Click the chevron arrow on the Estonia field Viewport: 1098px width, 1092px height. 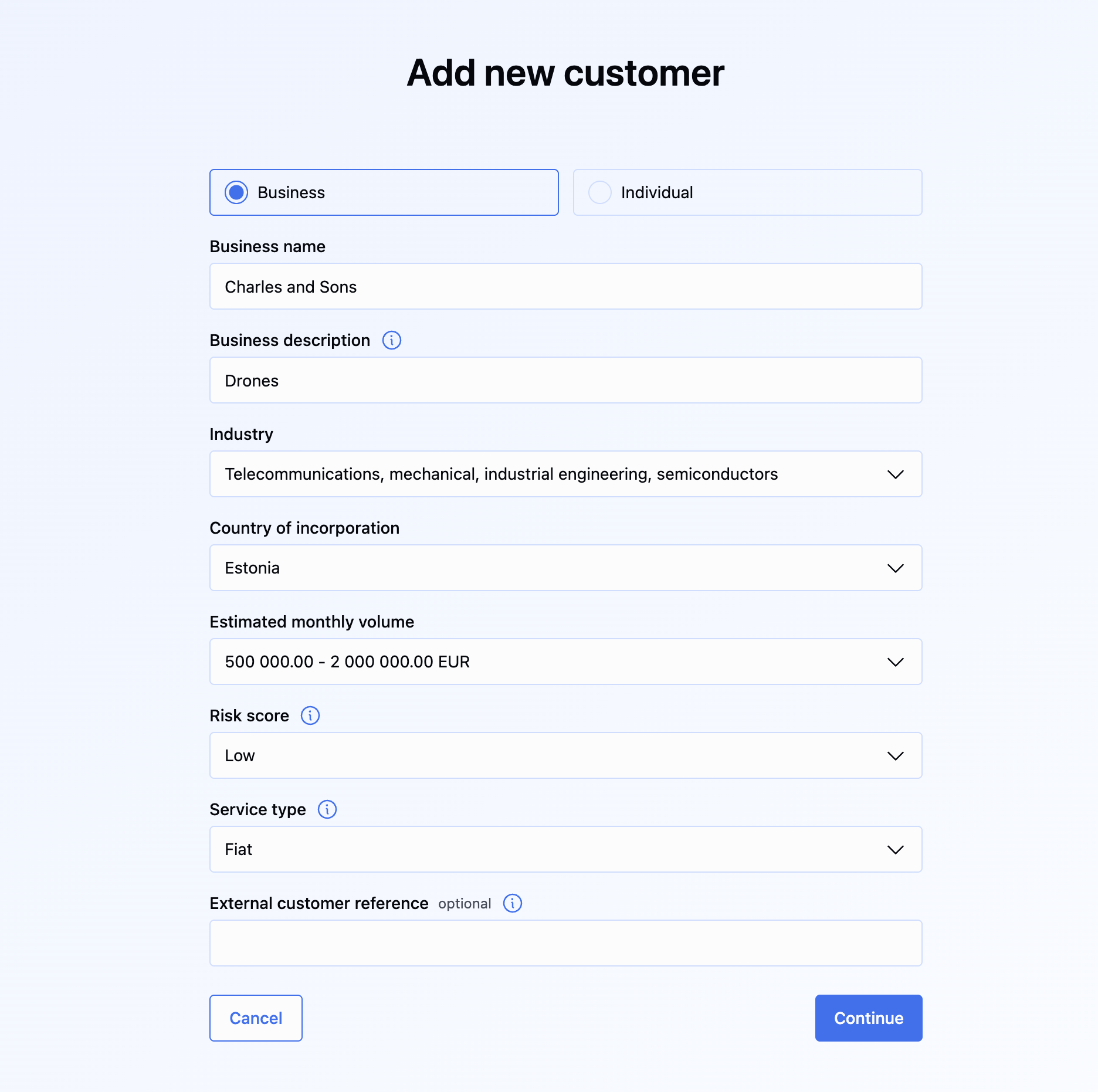coord(896,568)
